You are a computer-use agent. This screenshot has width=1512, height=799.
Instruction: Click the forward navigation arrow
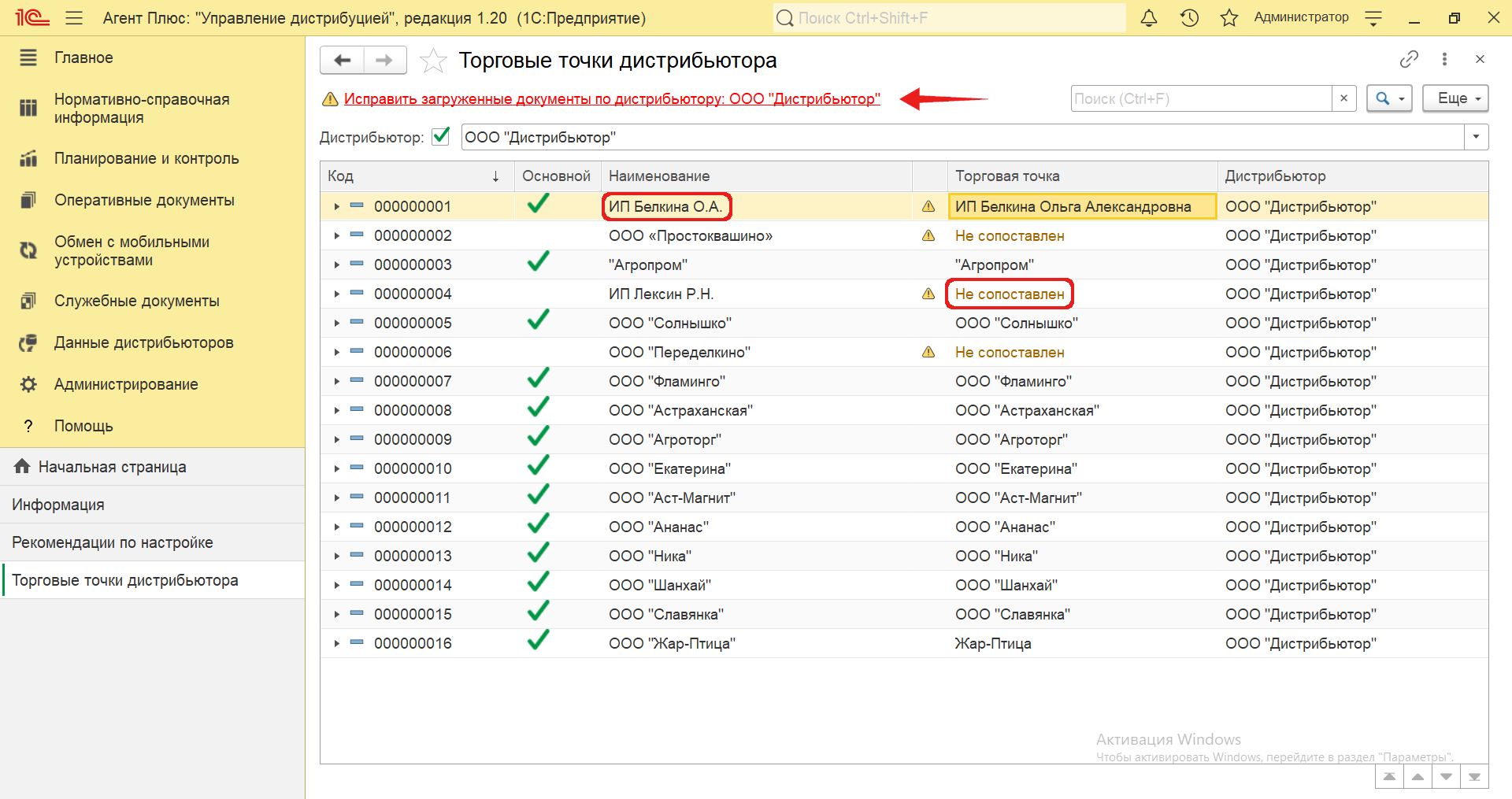coord(384,60)
